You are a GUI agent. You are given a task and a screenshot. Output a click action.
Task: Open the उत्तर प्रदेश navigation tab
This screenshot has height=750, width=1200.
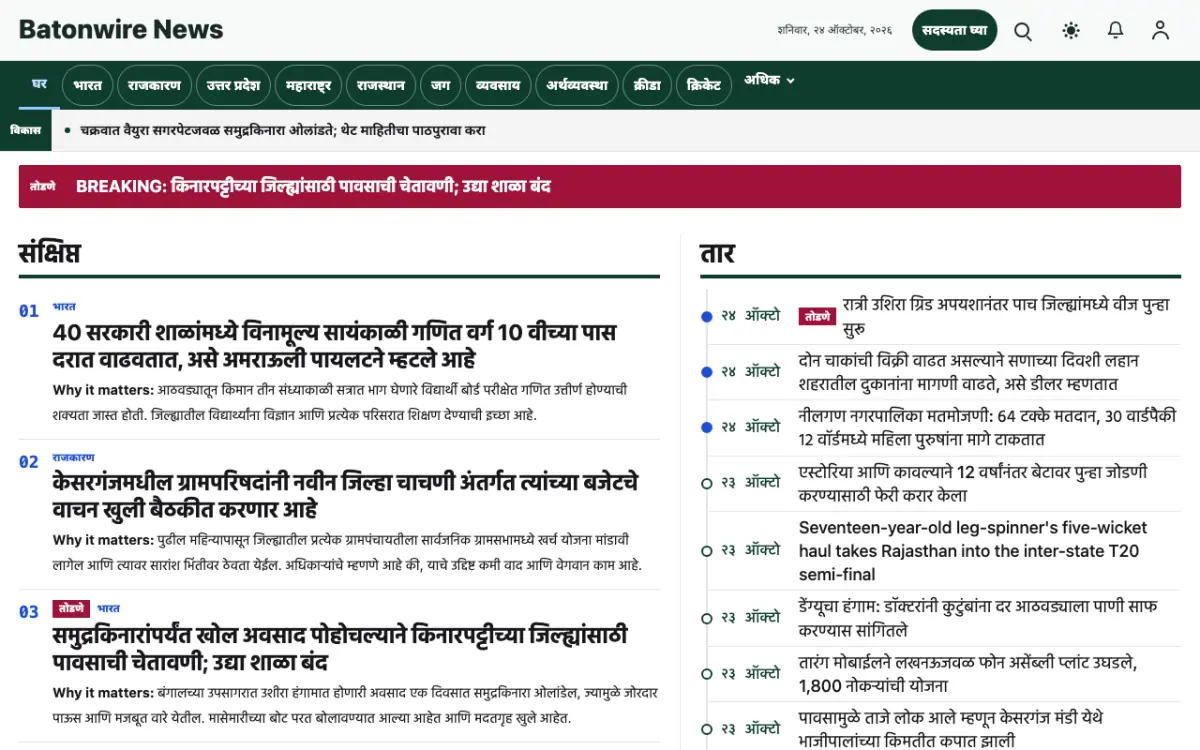click(233, 86)
